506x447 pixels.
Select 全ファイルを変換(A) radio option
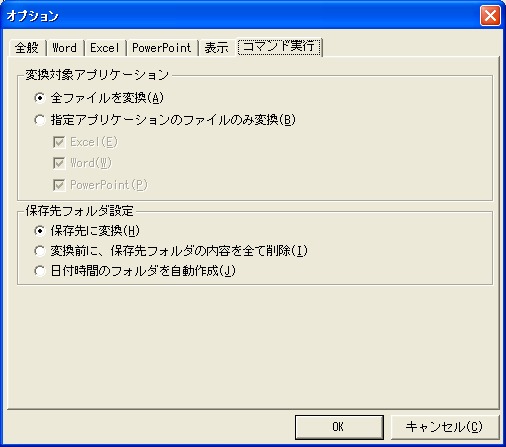[99, 98]
